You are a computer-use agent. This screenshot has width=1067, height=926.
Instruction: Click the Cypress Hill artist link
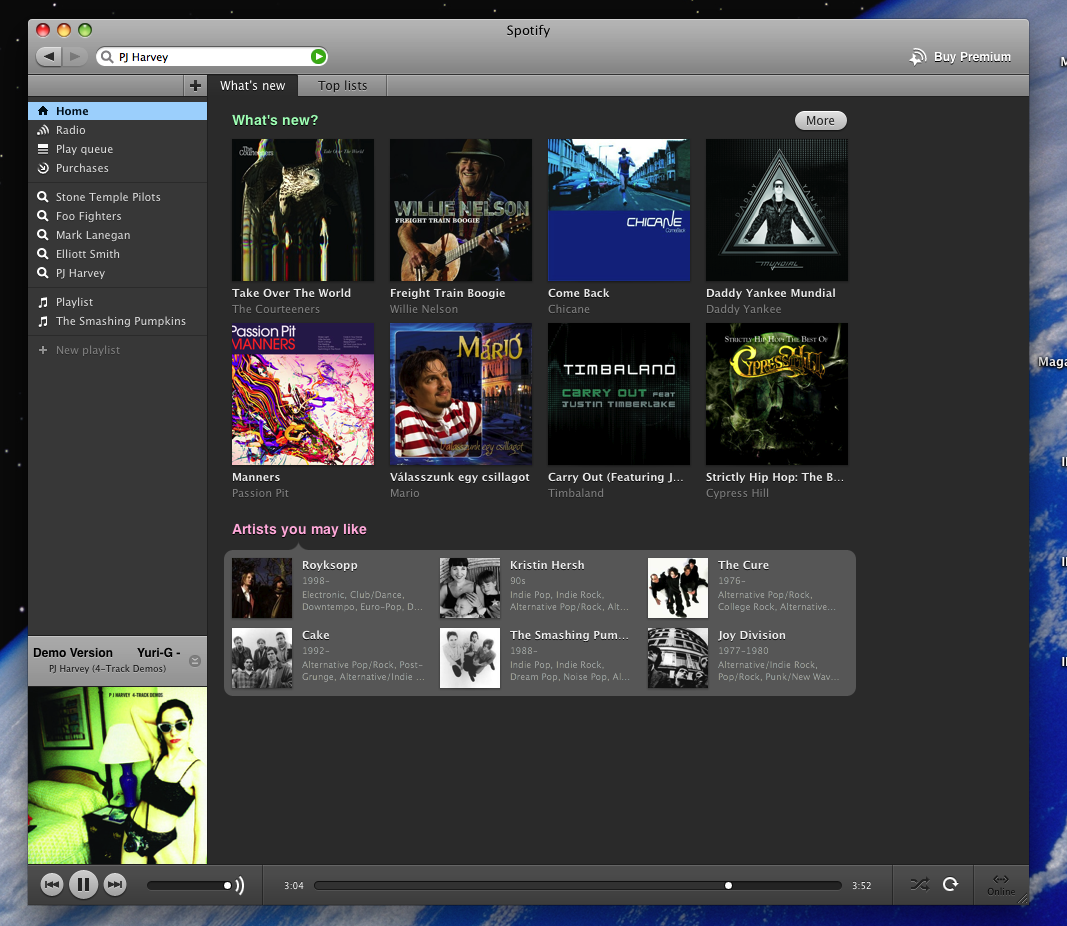tap(737, 493)
